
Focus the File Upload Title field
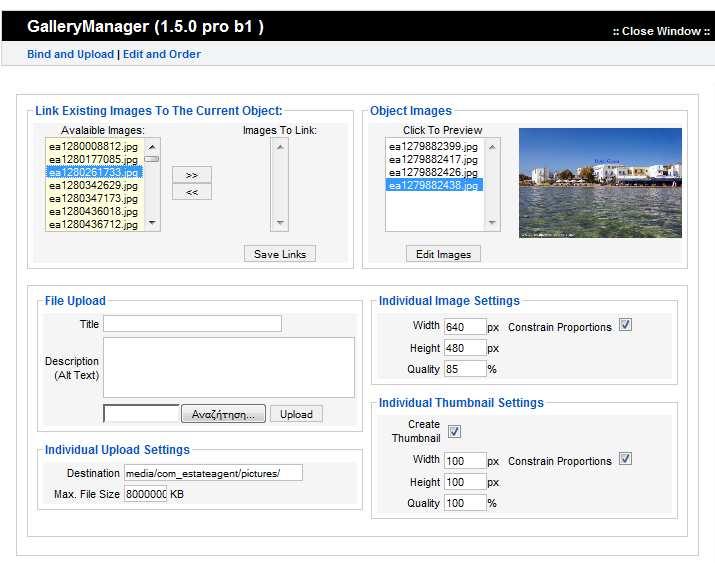click(192, 324)
